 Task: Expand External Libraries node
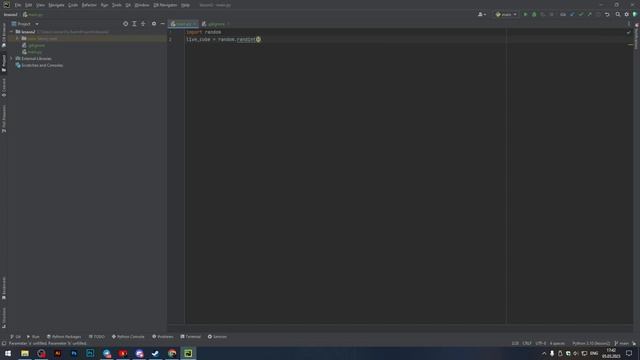(11, 58)
